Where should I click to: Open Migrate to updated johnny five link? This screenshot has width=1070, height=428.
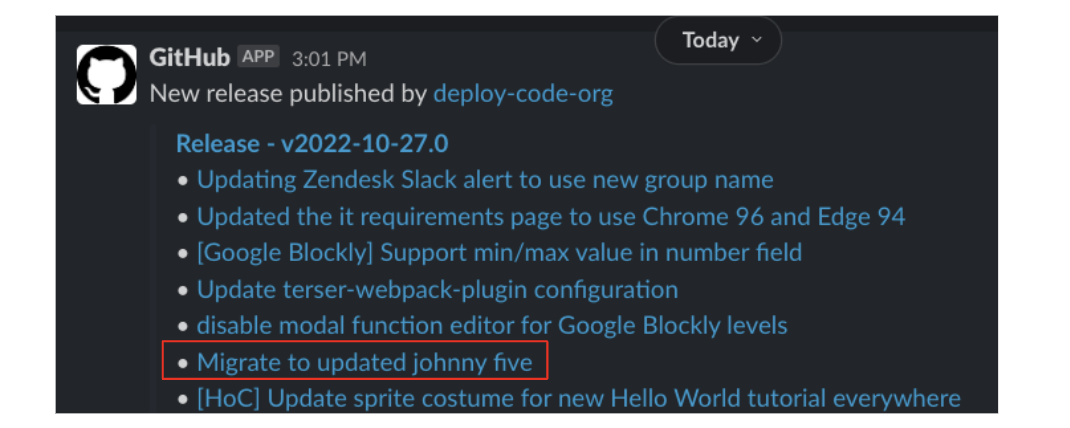pyautogui.click(x=364, y=362)
